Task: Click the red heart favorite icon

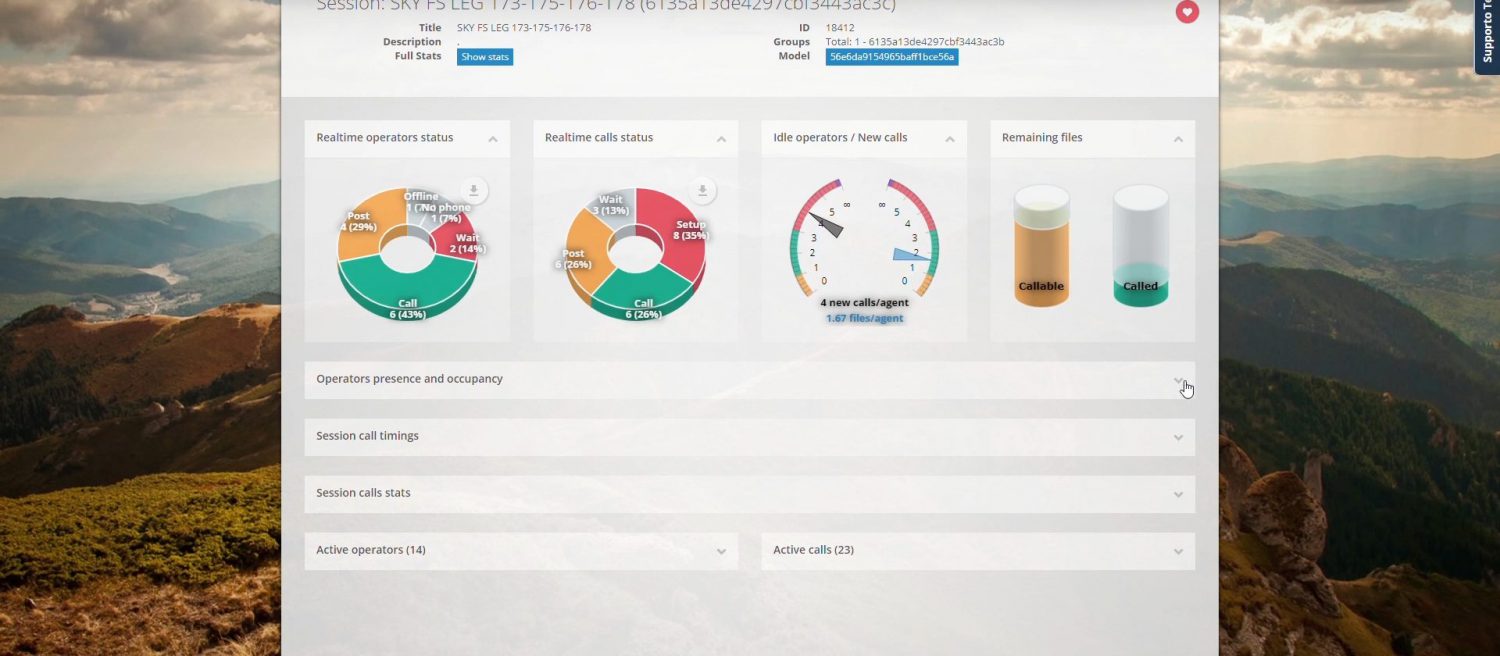Action: coord(1186,12)
